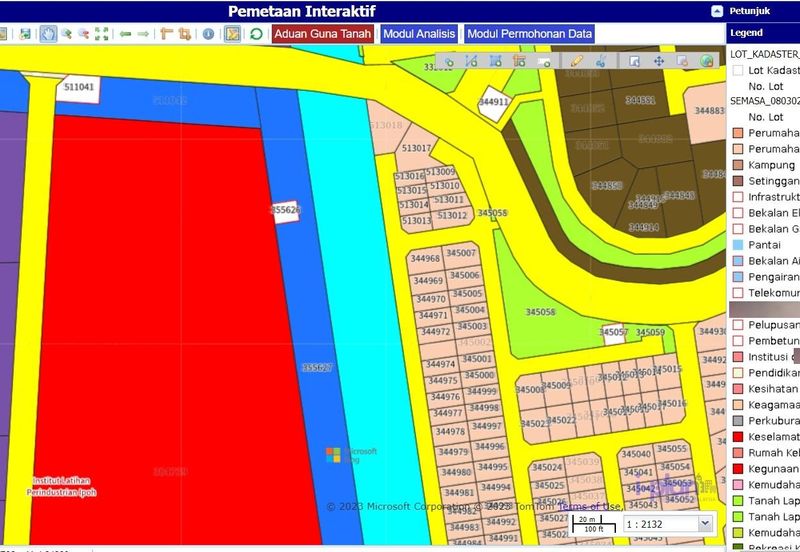Image resolution: width=800 pixels, height=552 pixels.
Task: Click the Pengairan legend label
Action: click(774, 277)
